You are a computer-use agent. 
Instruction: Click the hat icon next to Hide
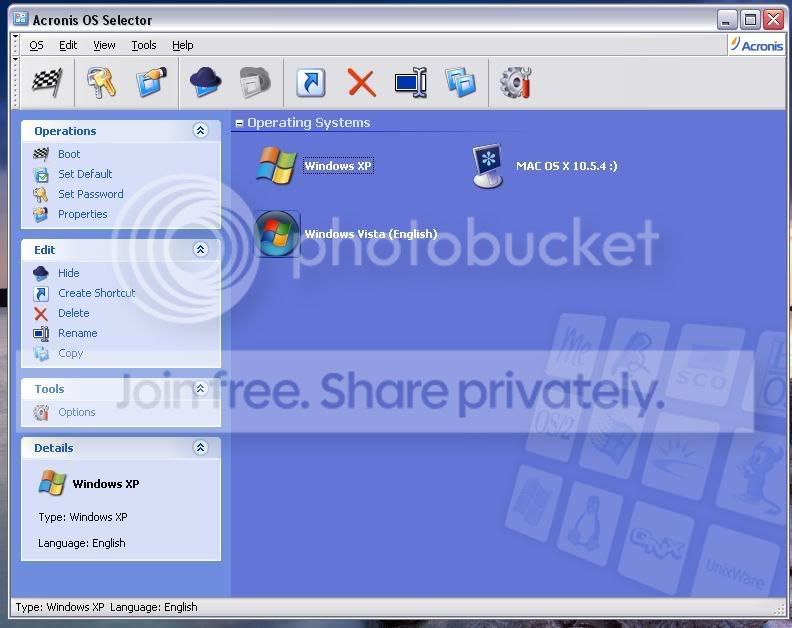41,273
